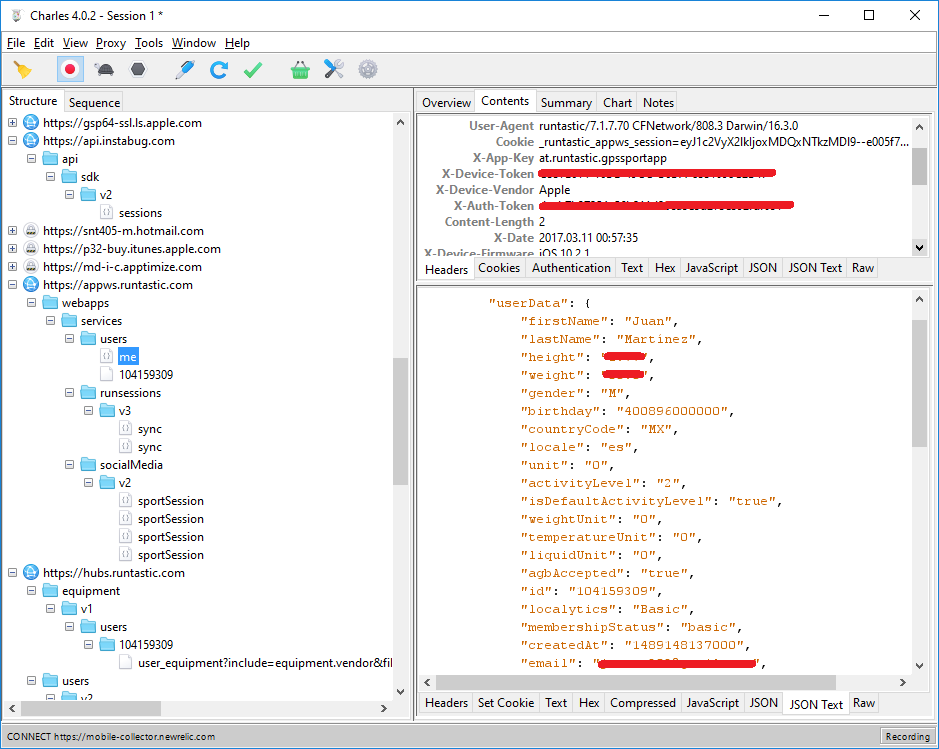The image size is (939, 749).
Task: Click the green basket icon in toolbar
Action: [x=300, y=70]
